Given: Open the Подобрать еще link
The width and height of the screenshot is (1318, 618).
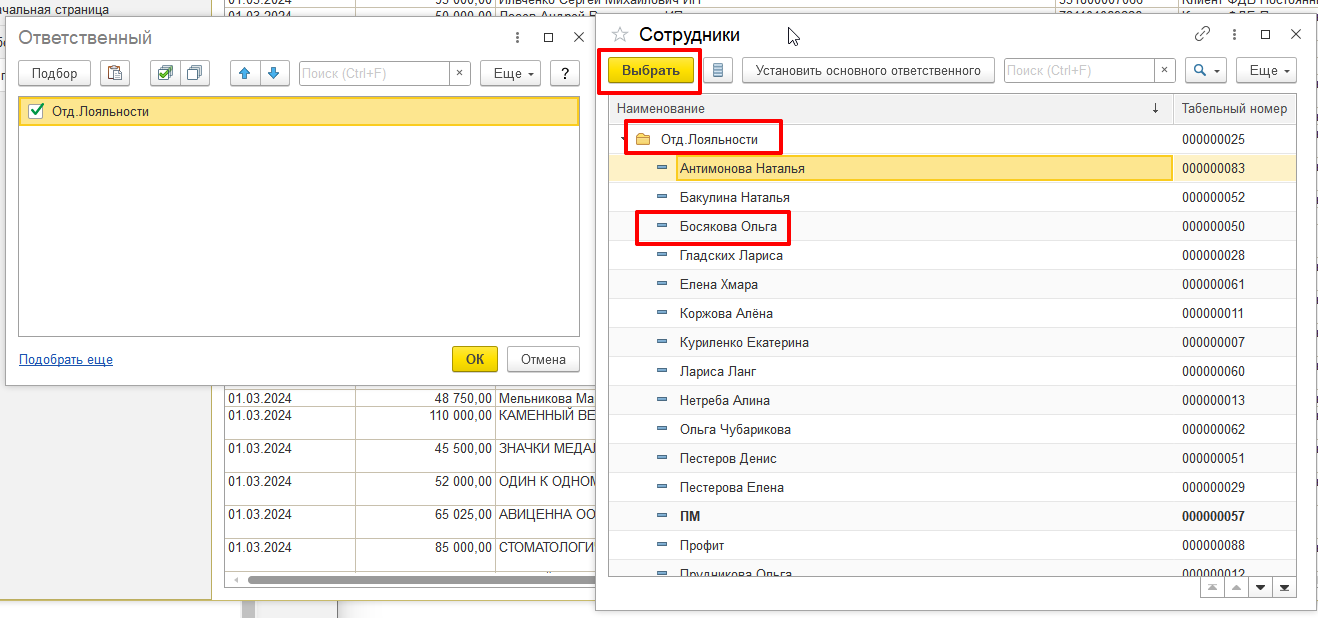Looking at the screenshot, I should pyautogui.click(x=66, y=360).
